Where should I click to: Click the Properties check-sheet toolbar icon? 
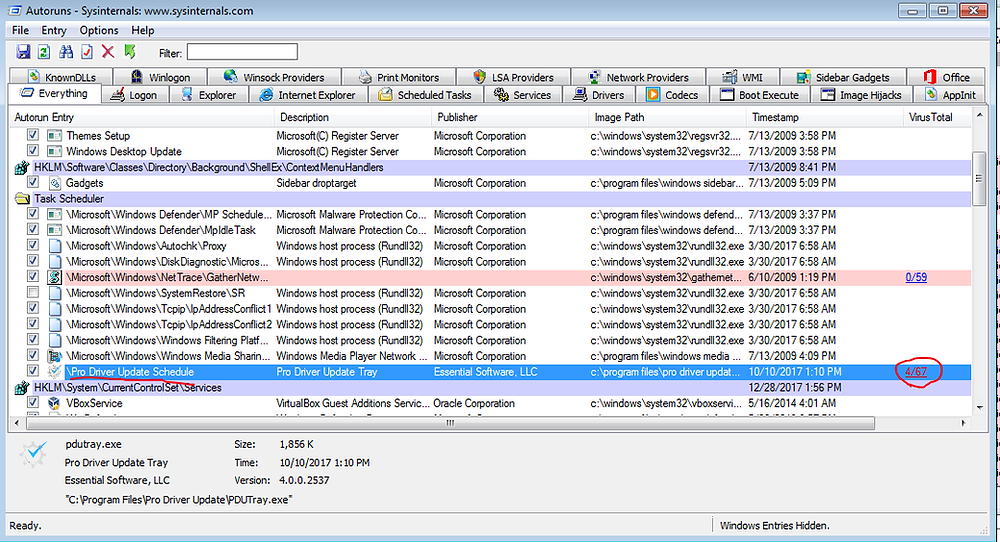coord(87,52)
